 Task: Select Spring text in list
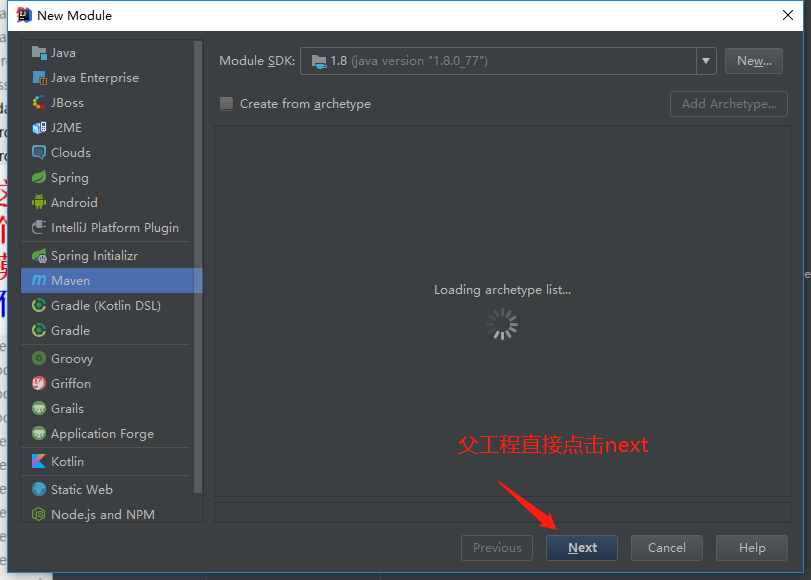[70, 177]
